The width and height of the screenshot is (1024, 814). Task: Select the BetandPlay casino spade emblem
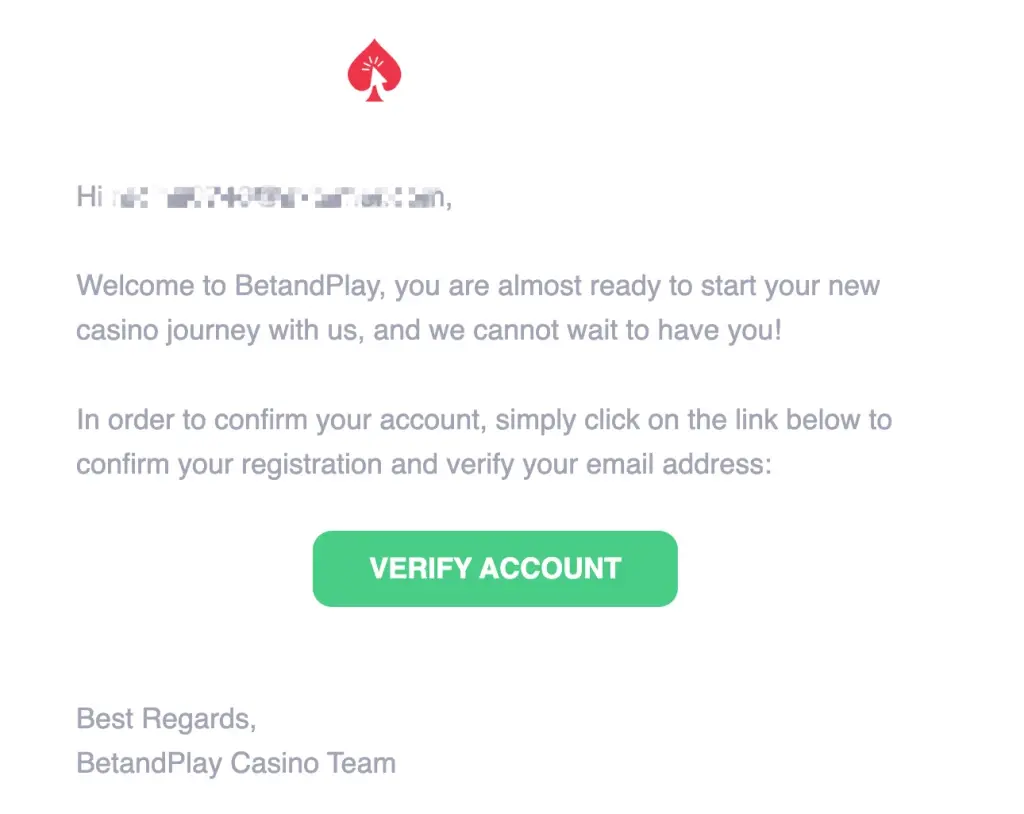tap(374, 67)
